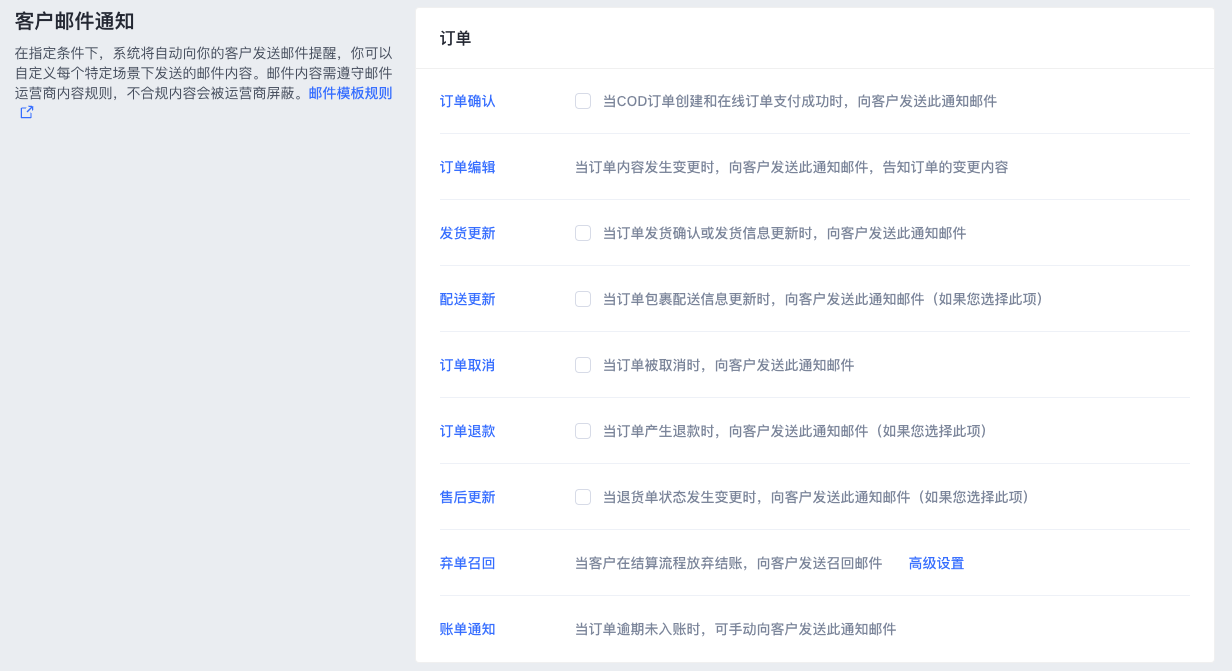
Task: Open the 订单确认 template link
Action: (x=468, y=101)
